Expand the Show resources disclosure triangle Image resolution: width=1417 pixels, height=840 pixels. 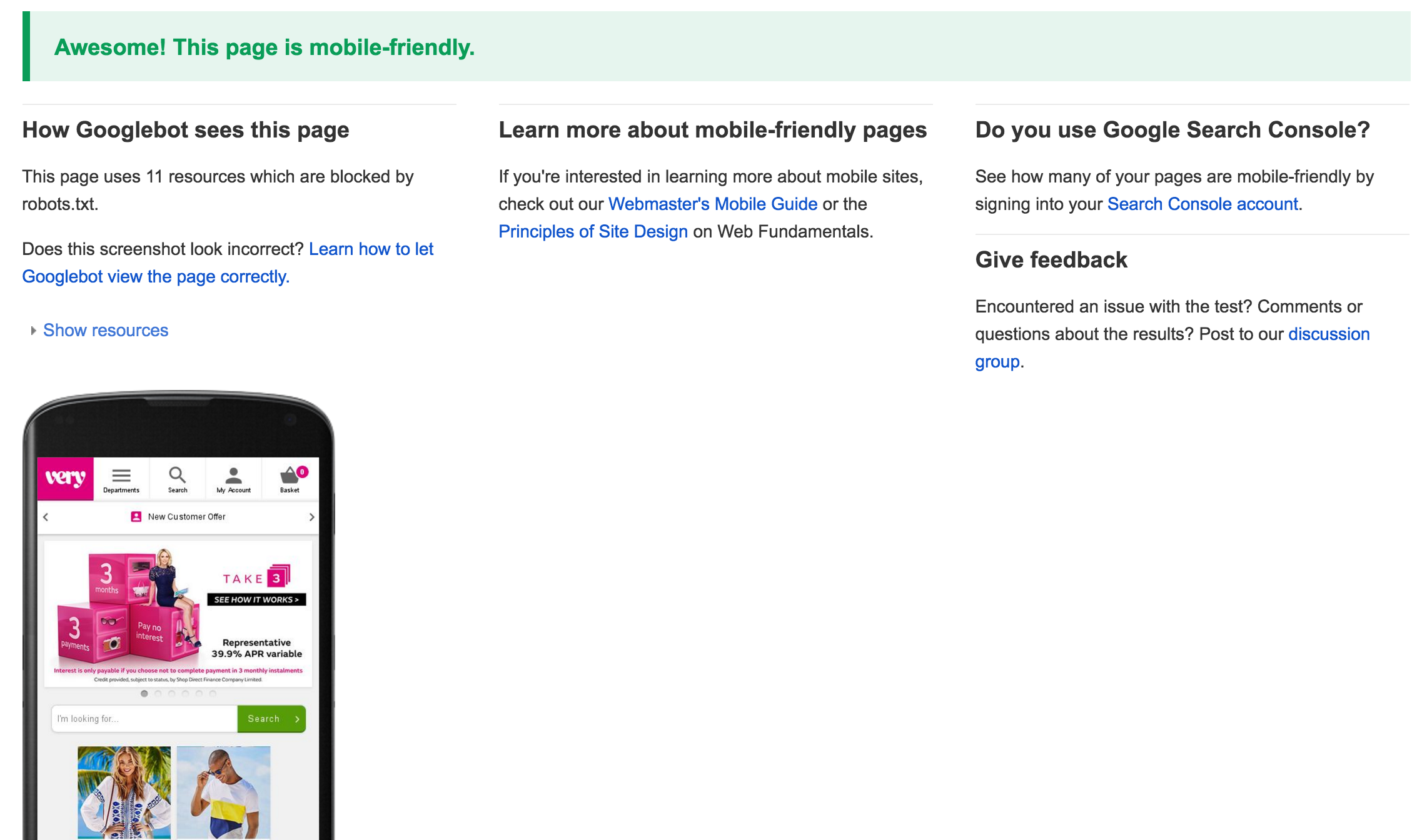[33, 331]
